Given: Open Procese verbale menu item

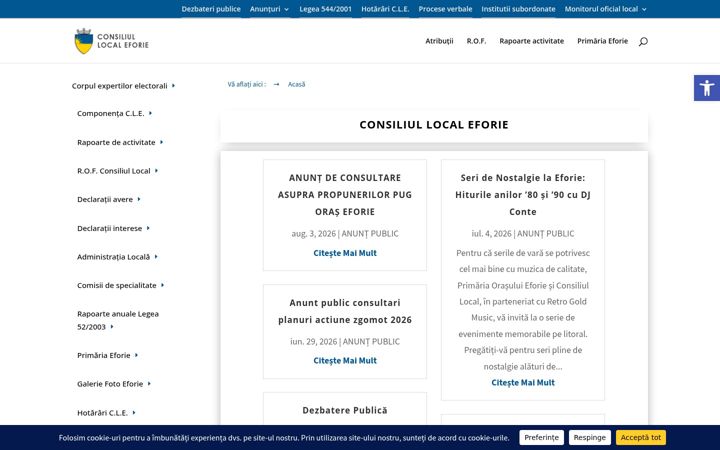Looking at the screenshot, I should (x=445, y=9).
